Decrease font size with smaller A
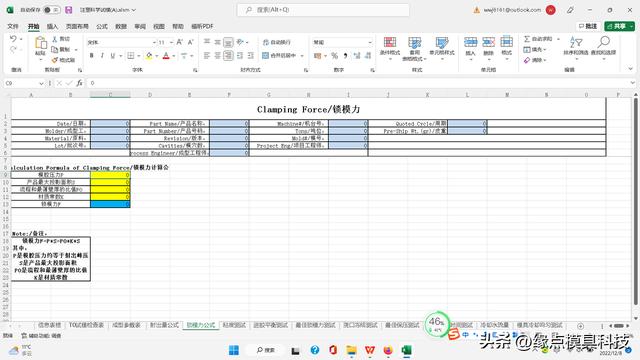This screenshot has height=360, width=640. (190, 42)
